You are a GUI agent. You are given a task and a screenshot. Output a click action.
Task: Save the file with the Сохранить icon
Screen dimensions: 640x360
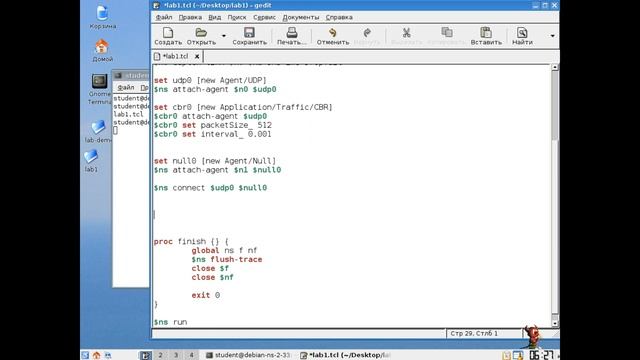coord(249,33)
